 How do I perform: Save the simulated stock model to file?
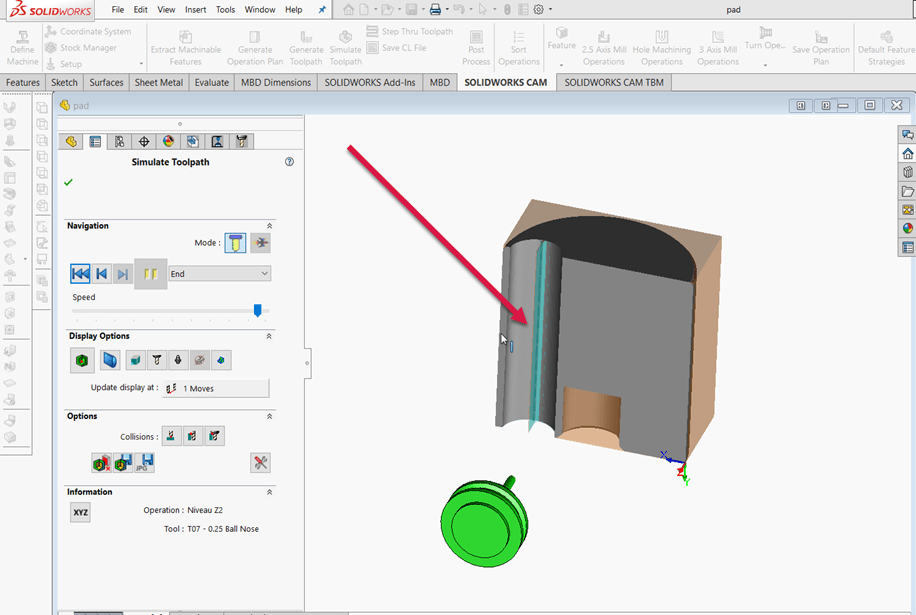(x=123, y=463)
